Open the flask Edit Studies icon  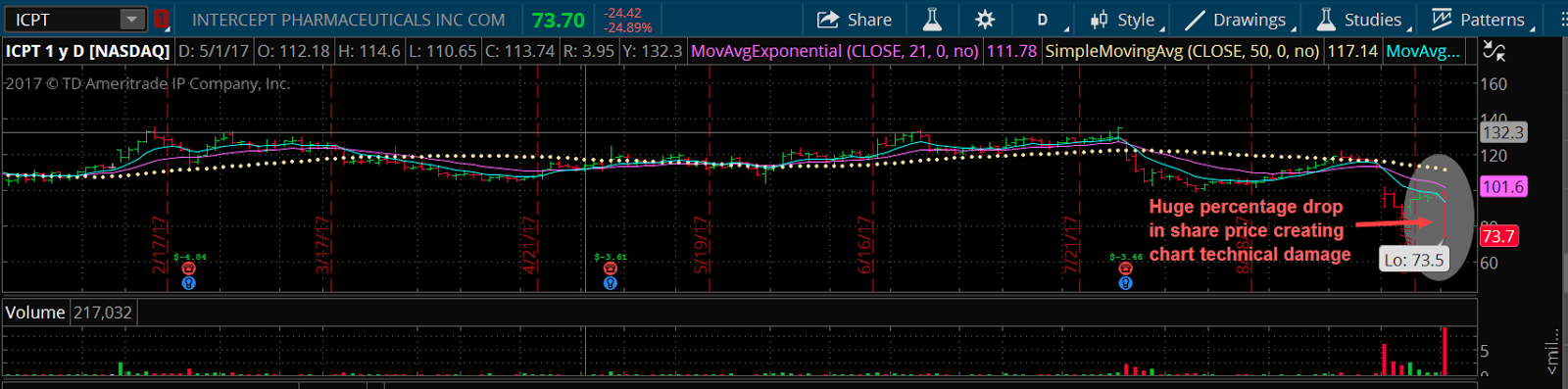[931, 20]
